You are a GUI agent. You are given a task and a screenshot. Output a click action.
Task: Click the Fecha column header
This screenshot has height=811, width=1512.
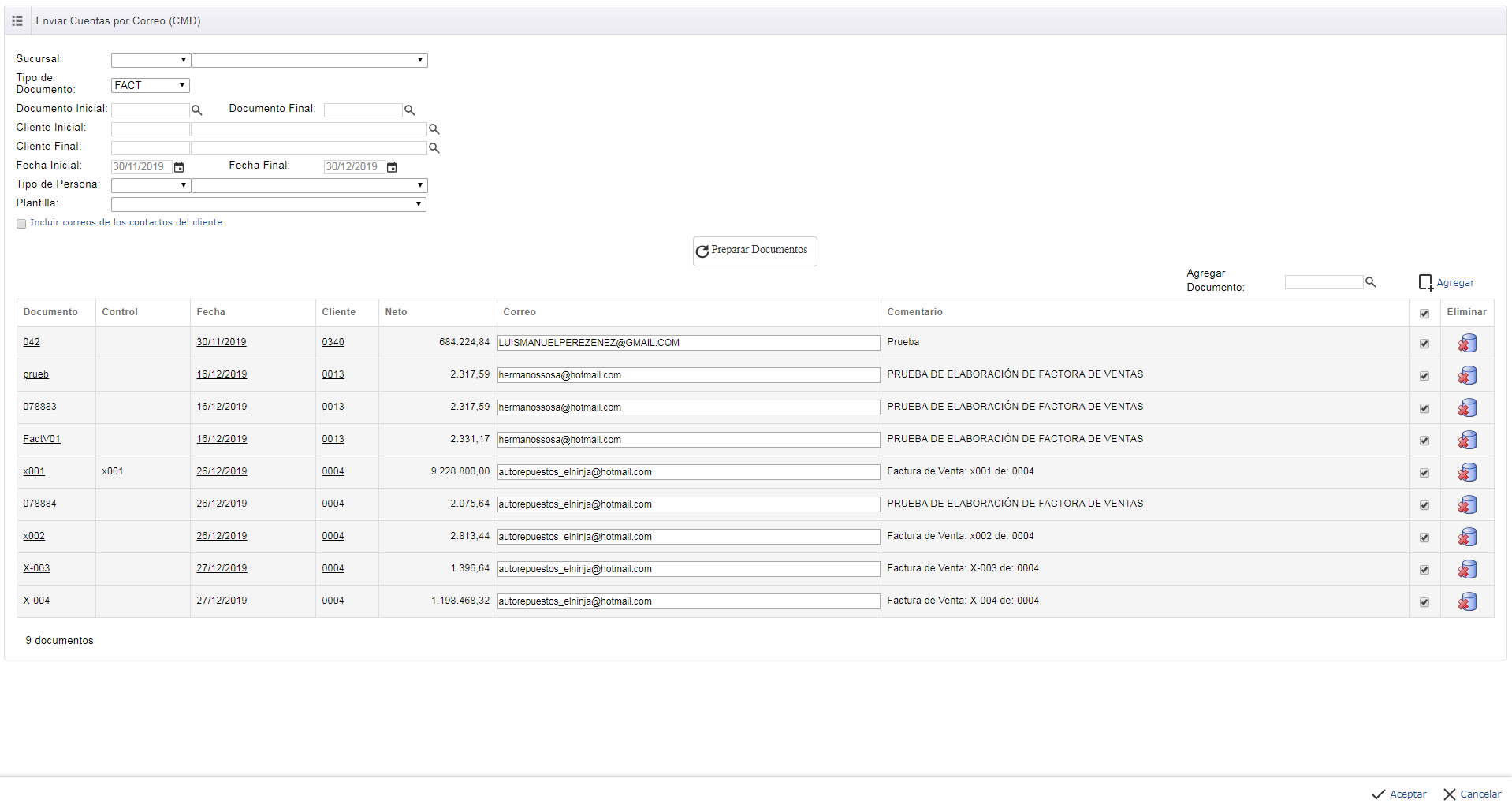(211, 312)
